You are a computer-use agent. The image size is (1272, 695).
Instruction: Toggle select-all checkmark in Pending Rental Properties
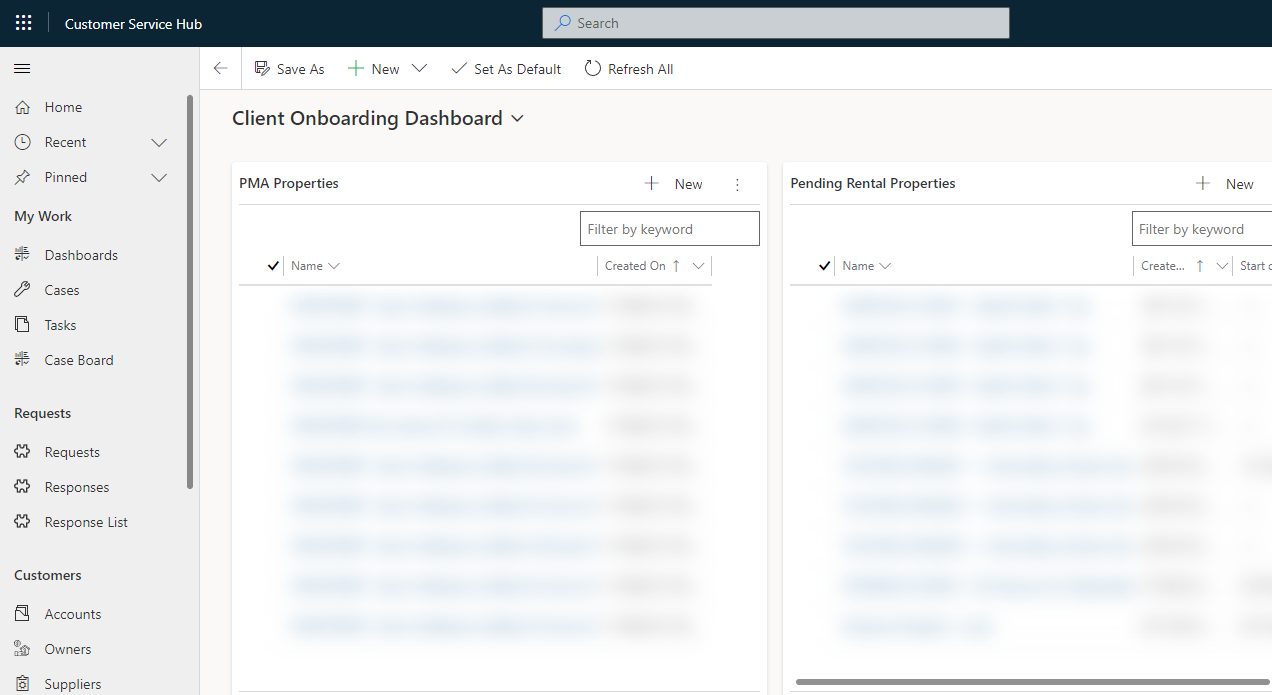[x=825, y=266]
